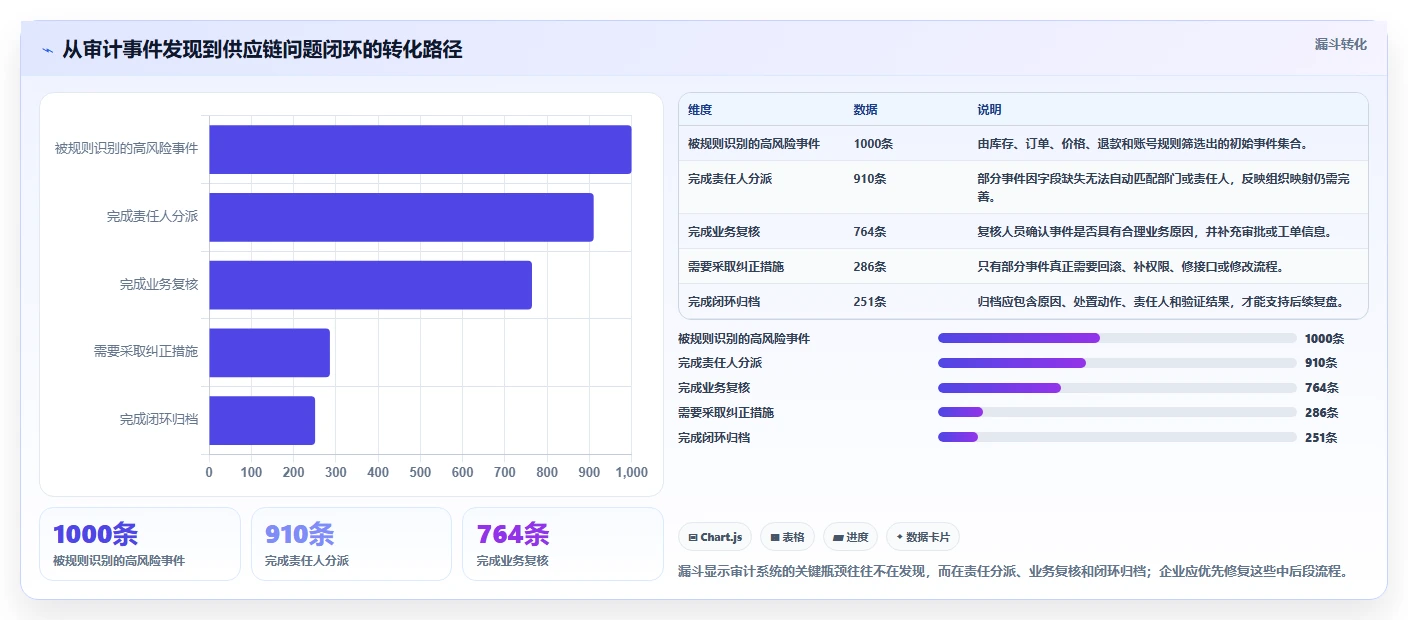This screenshot has width=1408, height=620.
Task: Click the footer summary starting 漏斗显示审计系统
Action: [x=1015, y=572]
